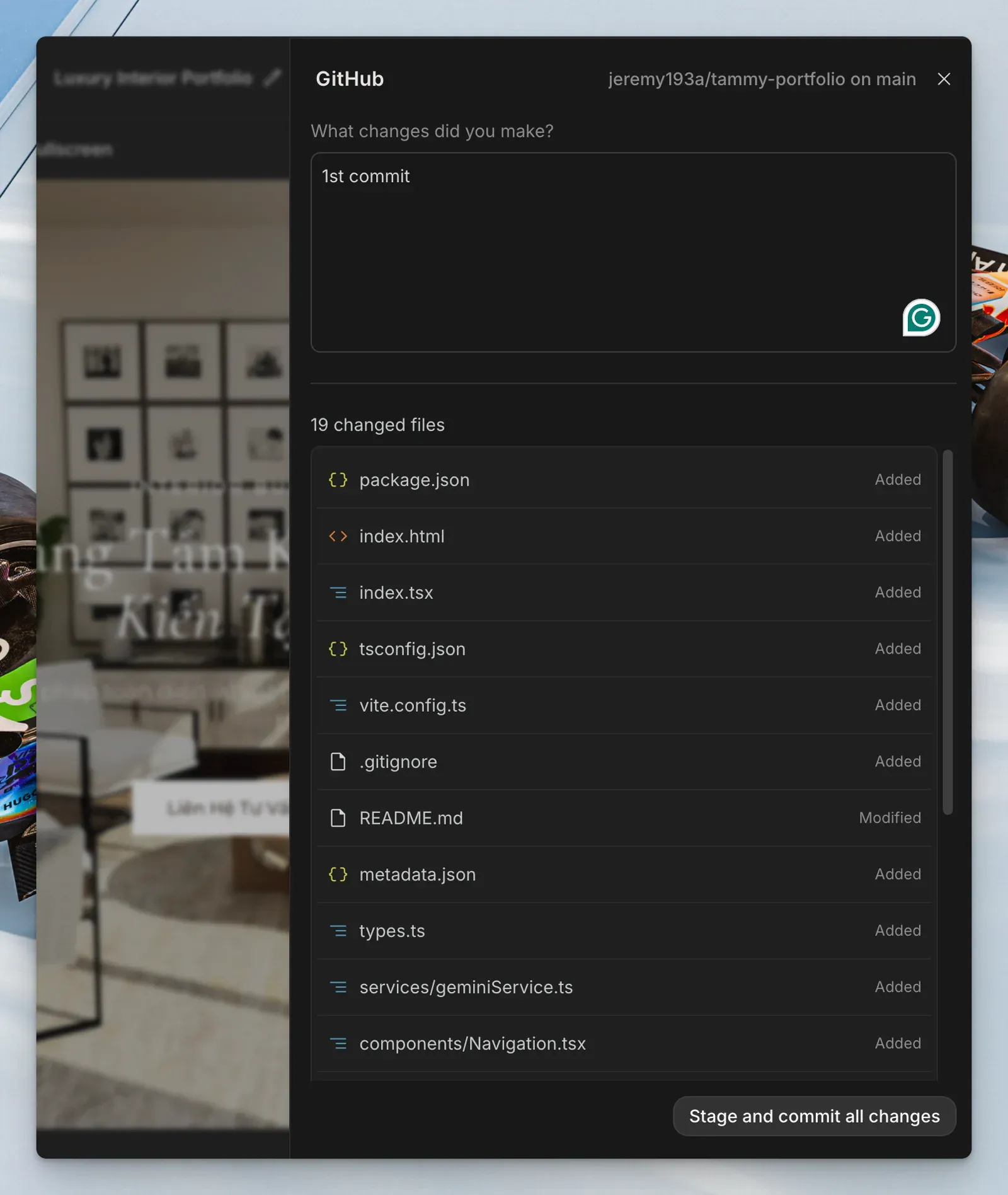Click the Grammarly icon in commit message box

tap(920, 318)
